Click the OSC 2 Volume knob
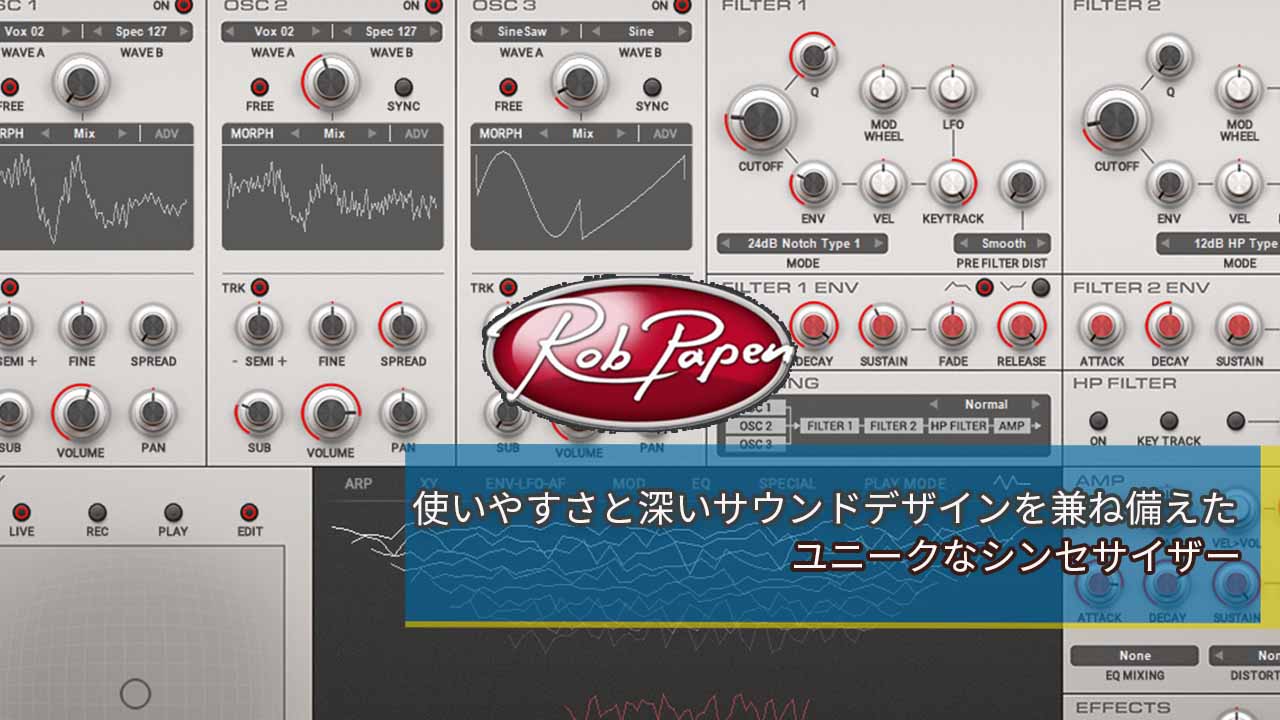 pos(331,412)
